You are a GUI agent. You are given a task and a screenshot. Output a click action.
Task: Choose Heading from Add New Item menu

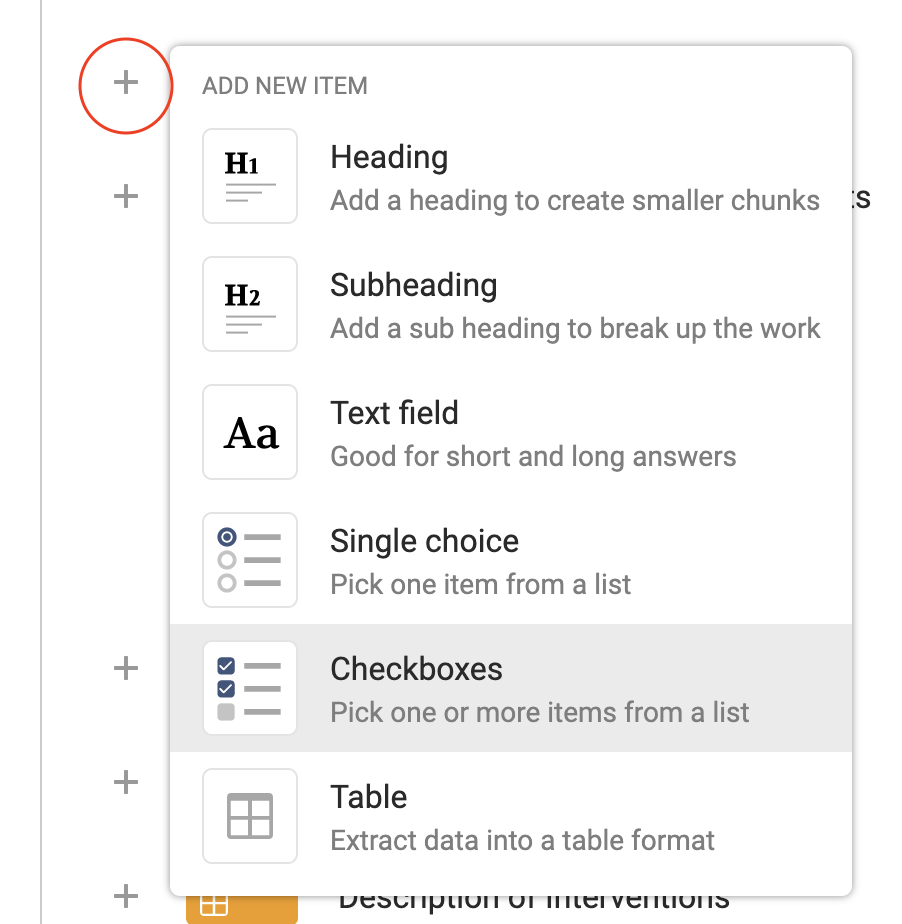coord(389,158)
